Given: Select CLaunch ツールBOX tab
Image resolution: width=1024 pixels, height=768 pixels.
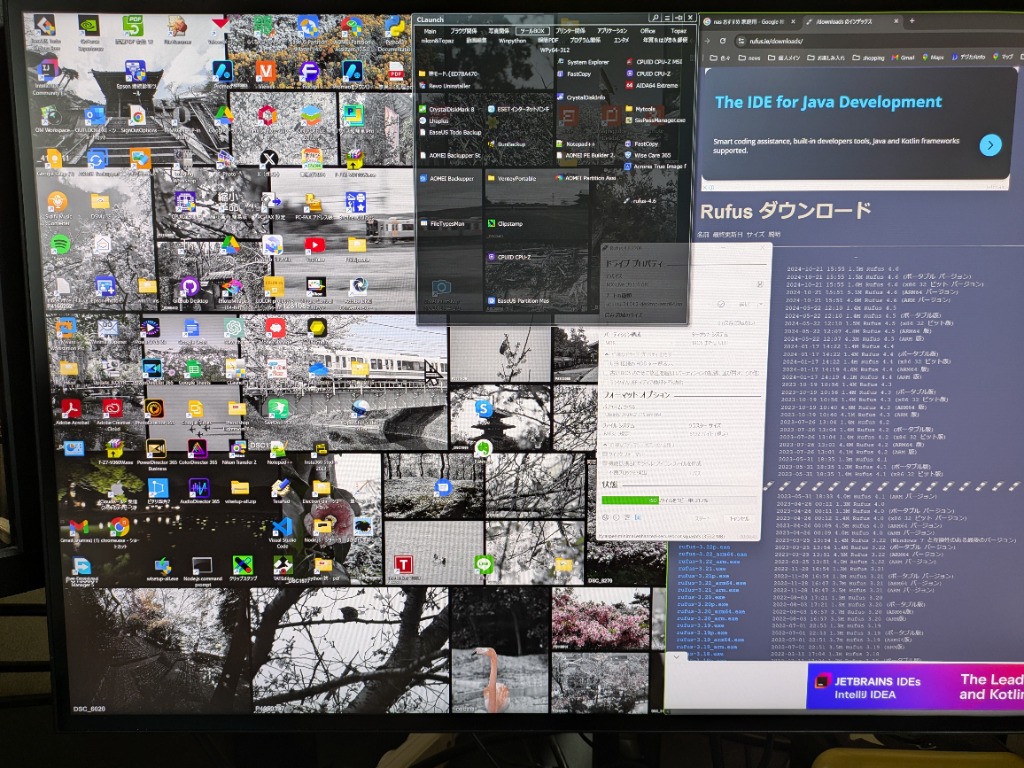Looking at the screenshot, I should pos(532,31).
